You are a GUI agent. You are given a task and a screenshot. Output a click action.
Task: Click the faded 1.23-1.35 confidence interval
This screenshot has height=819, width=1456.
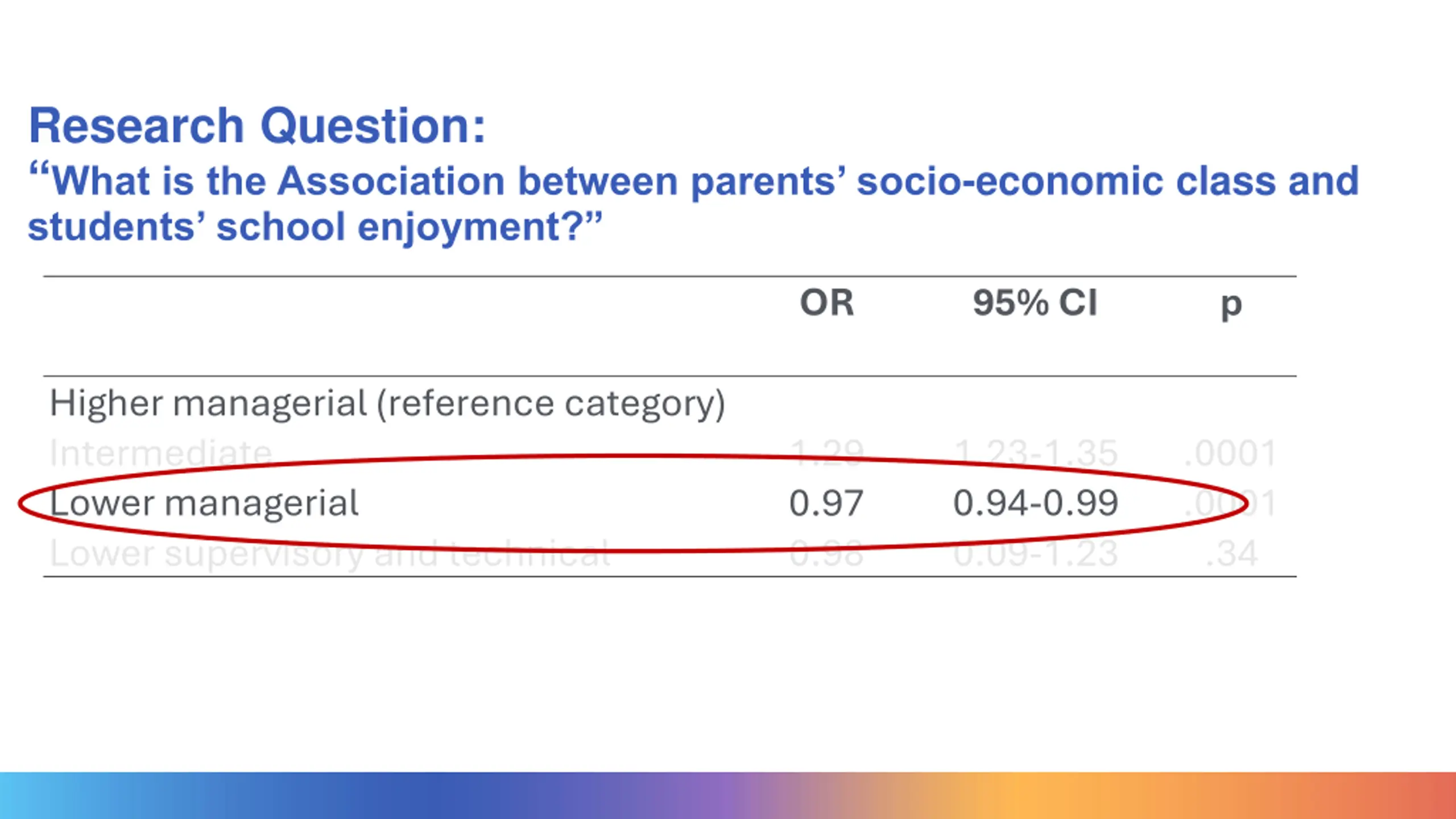click(x=1036, y=453)
